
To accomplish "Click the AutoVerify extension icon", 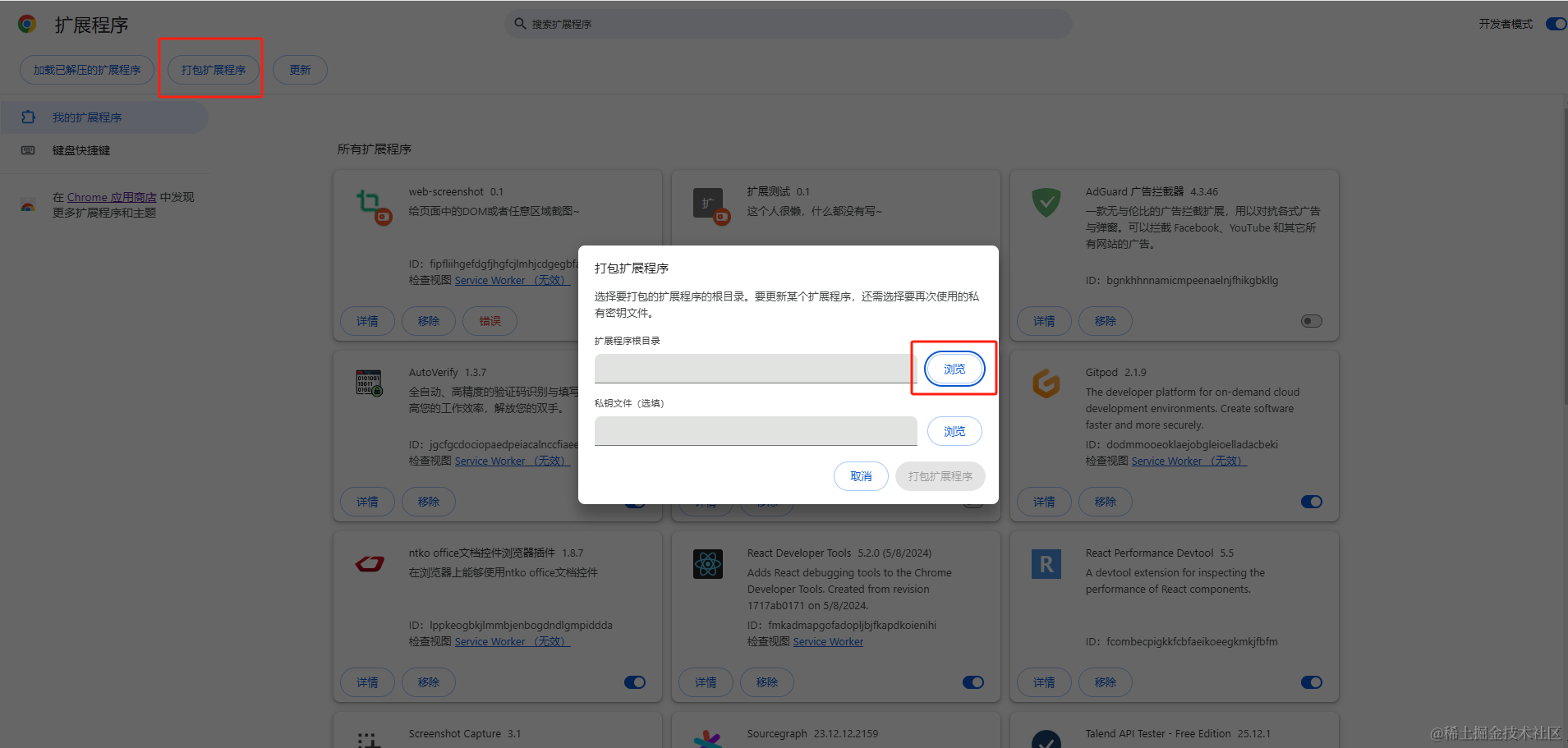I will [370, 383].
